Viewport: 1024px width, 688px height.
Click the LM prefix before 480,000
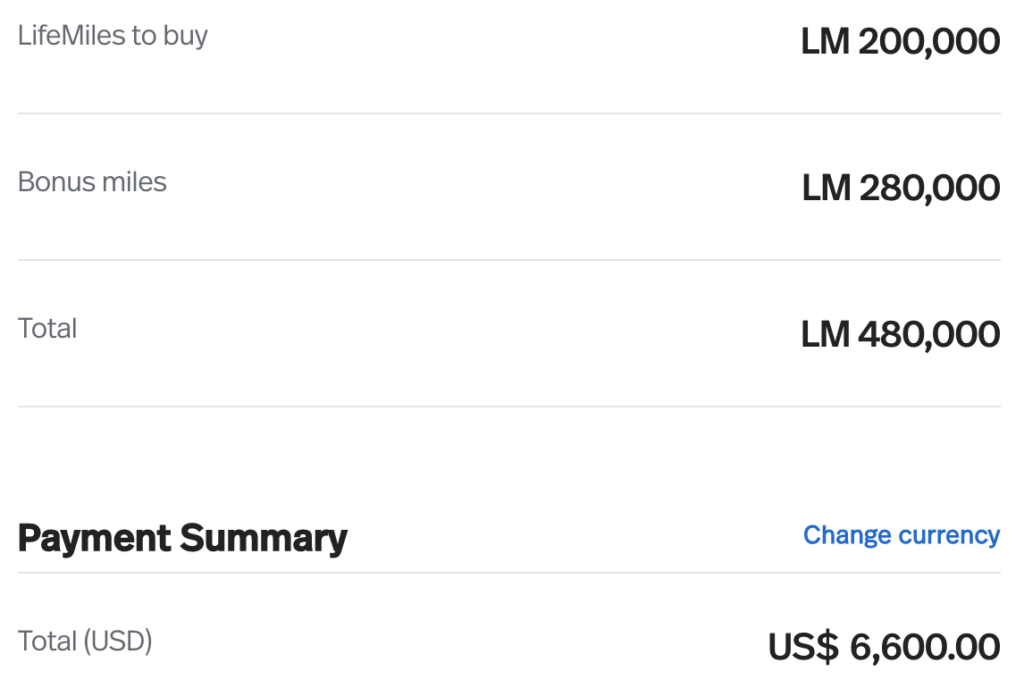(x=825, y=334)
